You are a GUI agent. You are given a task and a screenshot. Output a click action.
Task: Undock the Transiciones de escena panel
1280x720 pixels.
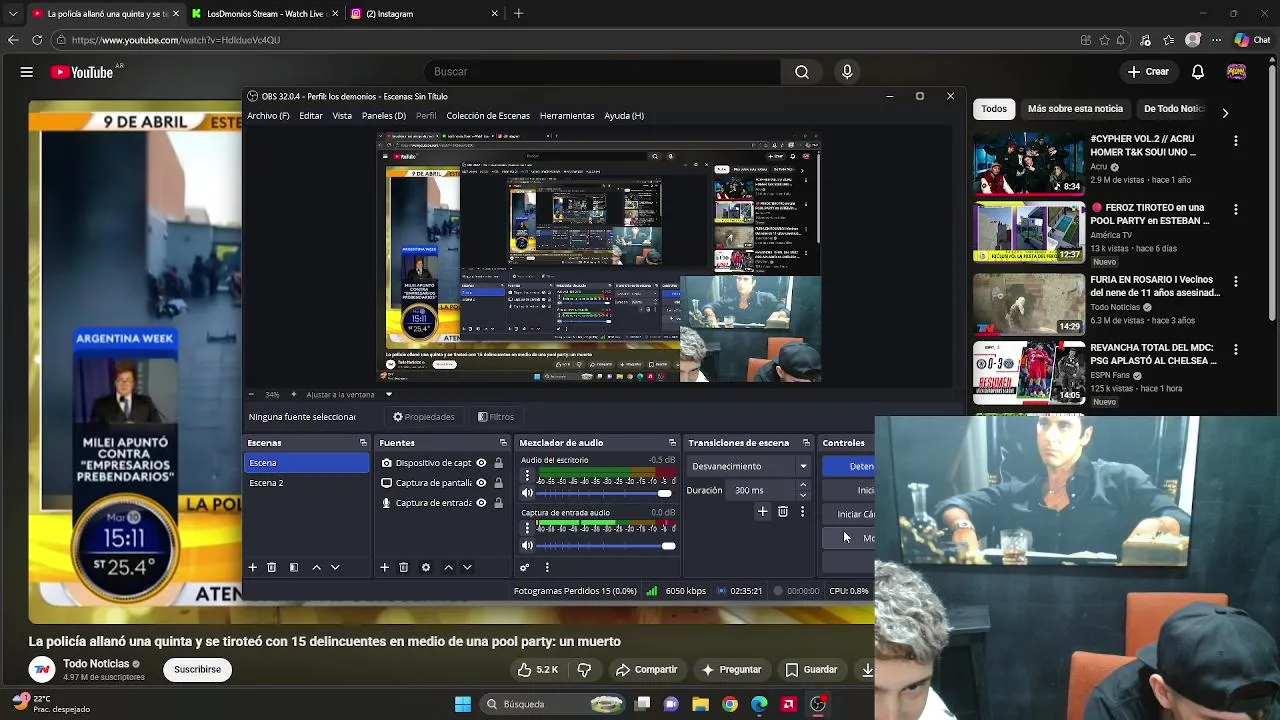806,443
